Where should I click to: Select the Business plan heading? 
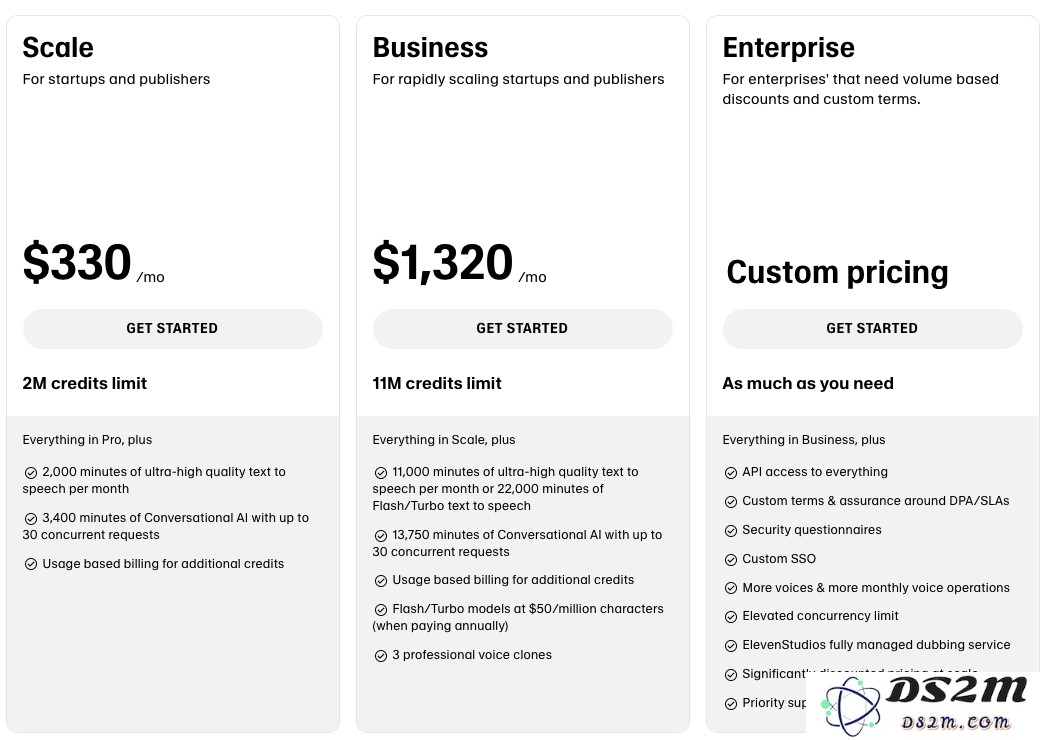(x=430, y=48)
